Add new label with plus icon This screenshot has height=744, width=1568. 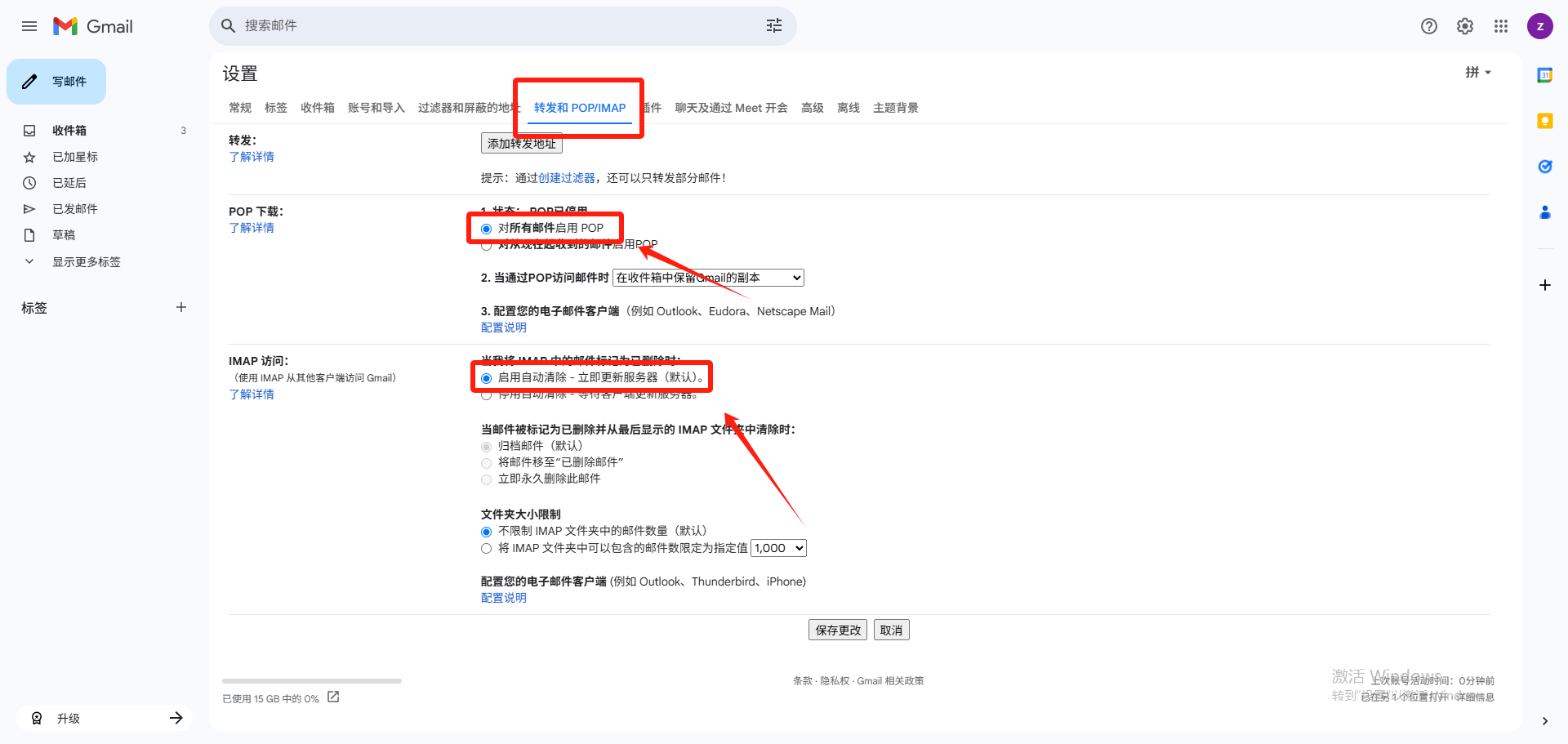point(181,307)
